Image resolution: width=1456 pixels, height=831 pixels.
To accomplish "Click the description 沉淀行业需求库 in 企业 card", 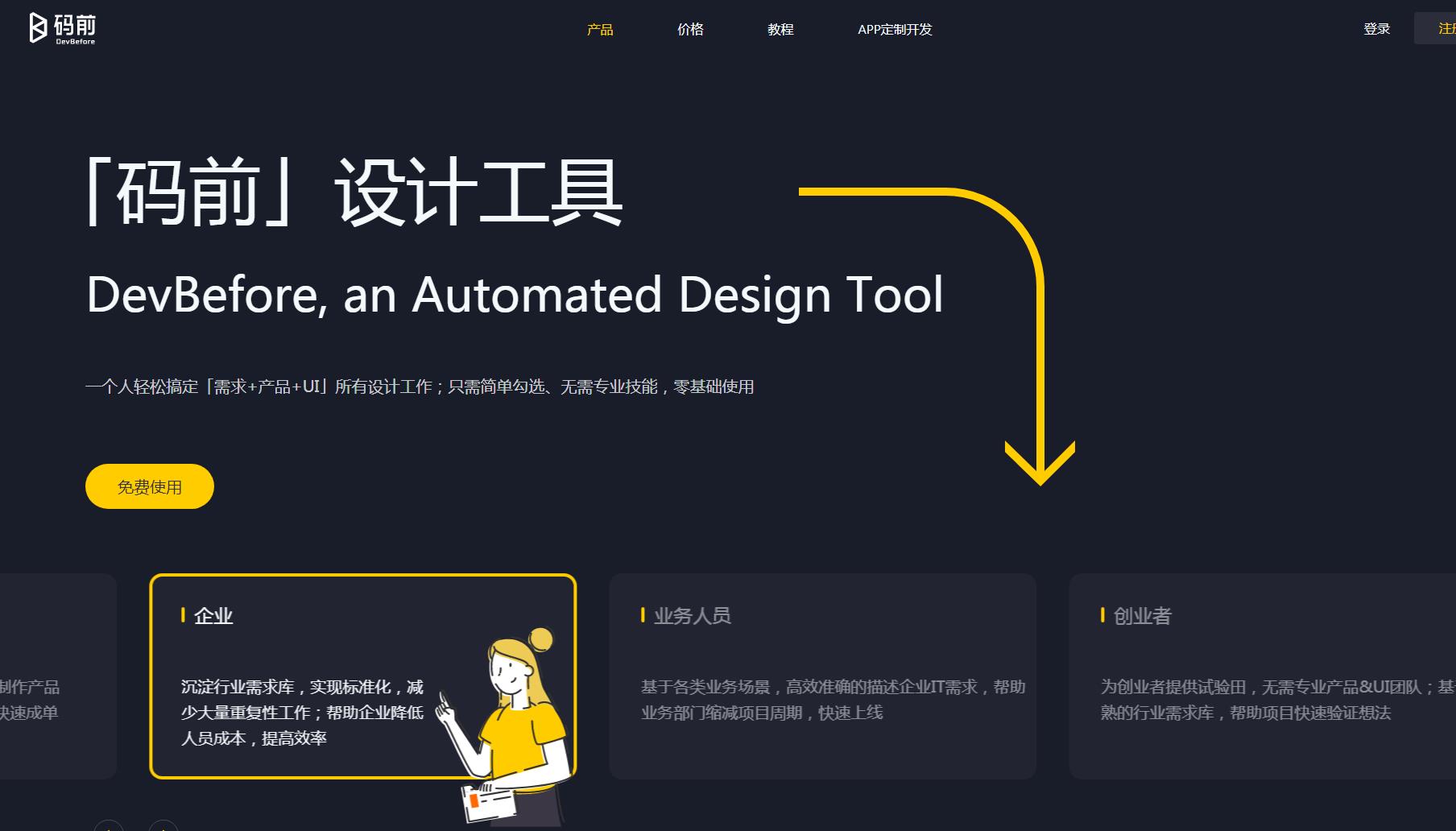I will 302,713.
